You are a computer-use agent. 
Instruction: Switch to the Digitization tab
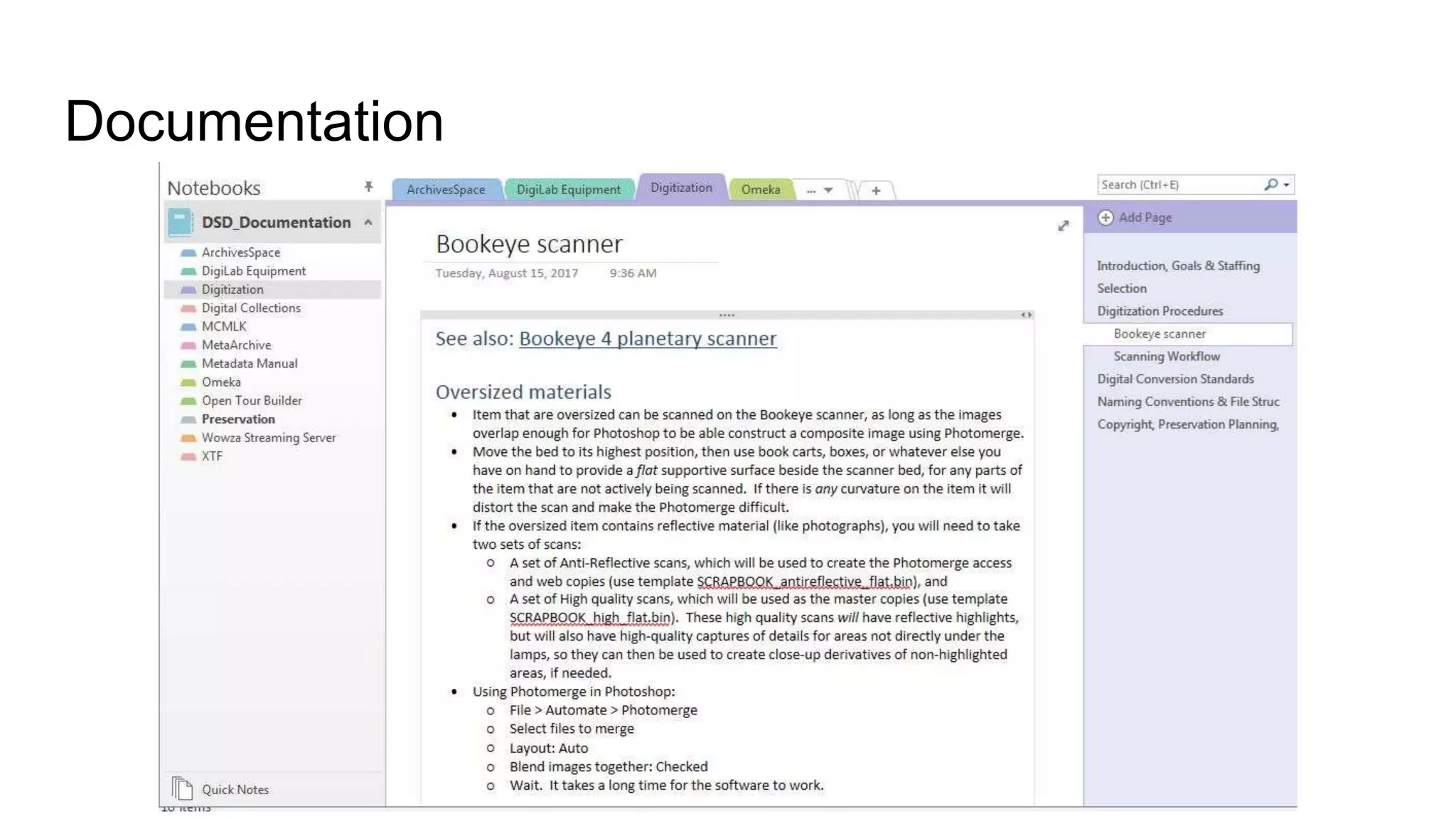681,188
